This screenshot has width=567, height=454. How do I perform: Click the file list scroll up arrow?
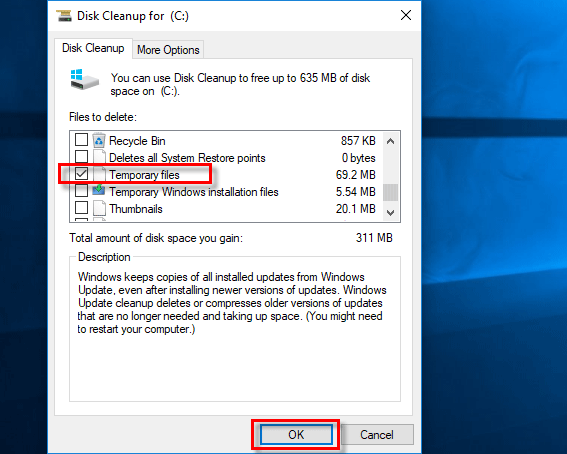click(391, 141)
